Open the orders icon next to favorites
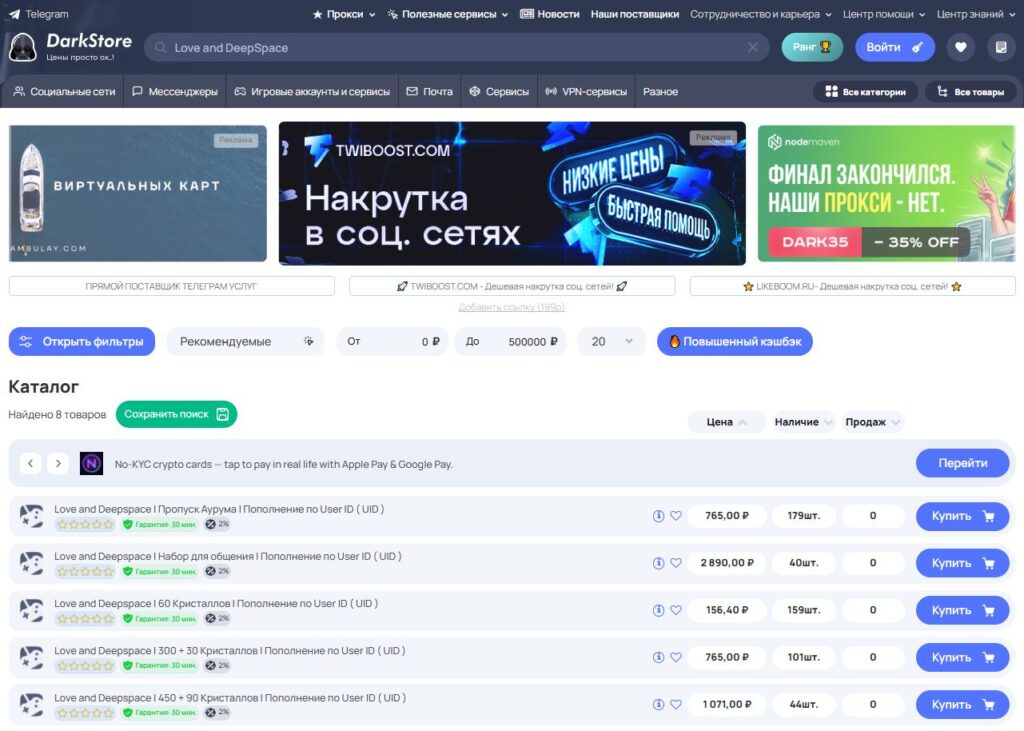Viewport: 1024px width, 731px height. 1001,47
